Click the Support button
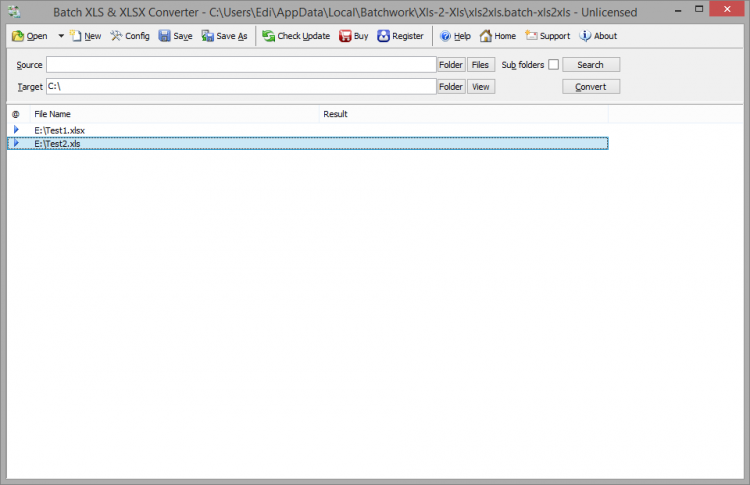This screenshot has height=485, width=750. [547, 36]
